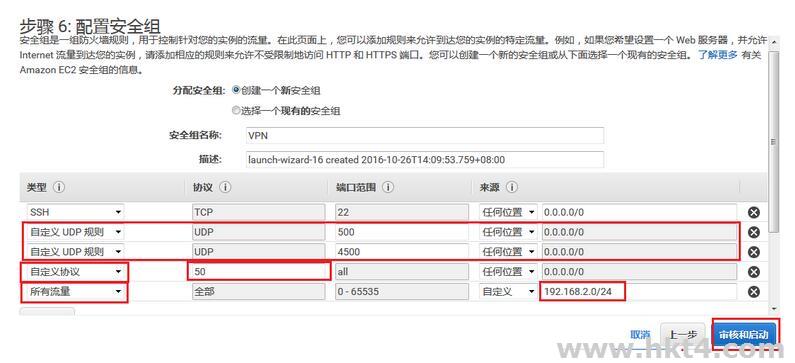Viewport: 795px width, 363px height.
Task: Select 选择一个现有的安全组 radio option
Action: pyautogui.click(x=236, y=110)
